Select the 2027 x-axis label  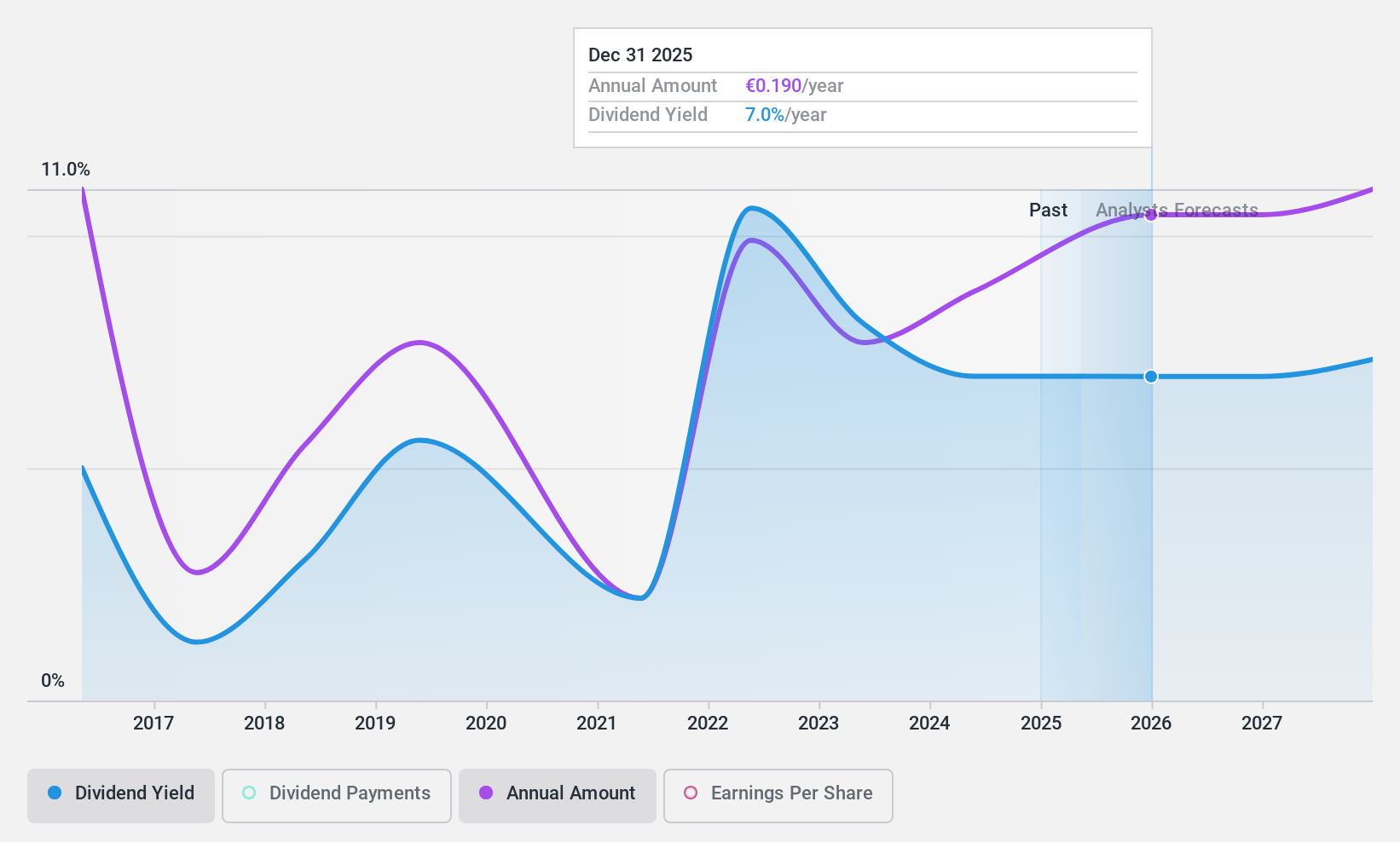pos(1262,724)
